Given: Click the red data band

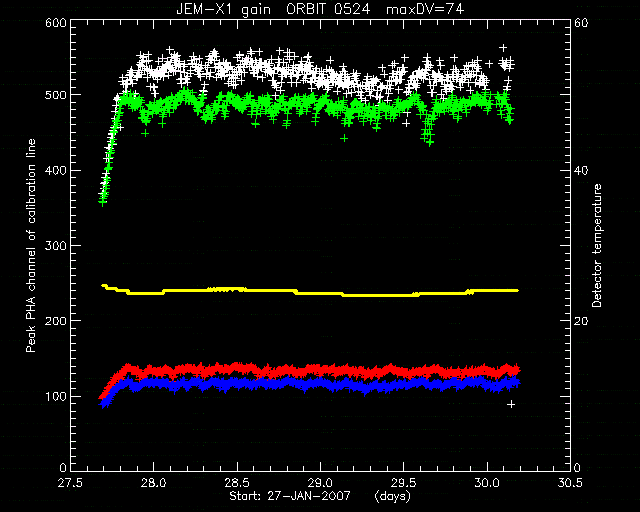Looking at the screenshot, I should [310, 371].
